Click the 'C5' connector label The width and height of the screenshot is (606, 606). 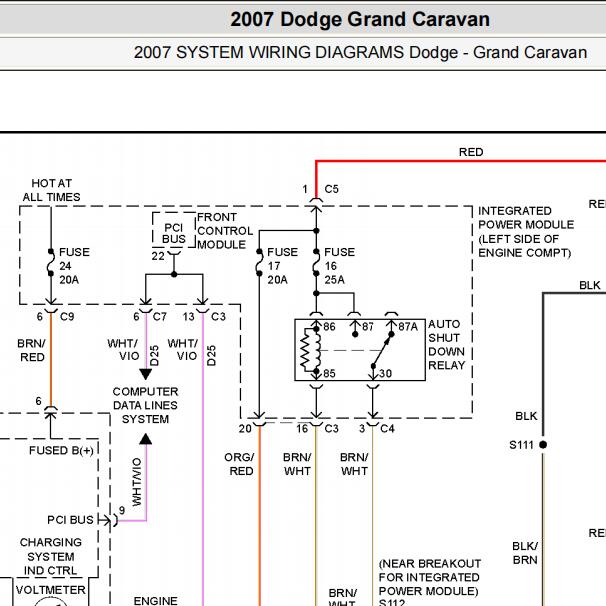tap(331, 189)
